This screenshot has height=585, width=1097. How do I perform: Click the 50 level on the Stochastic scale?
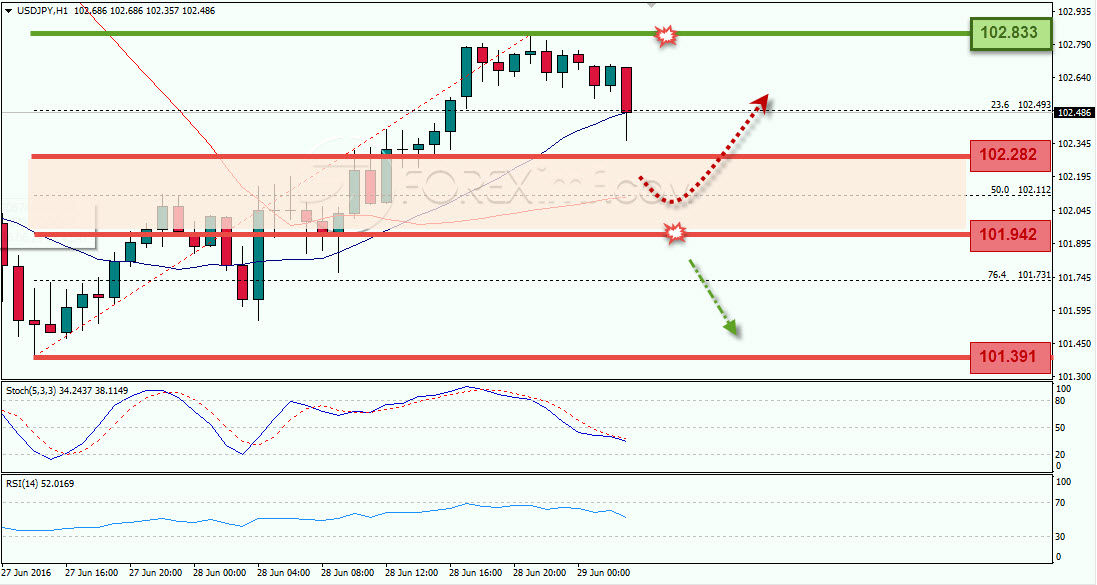point(1061,428)
